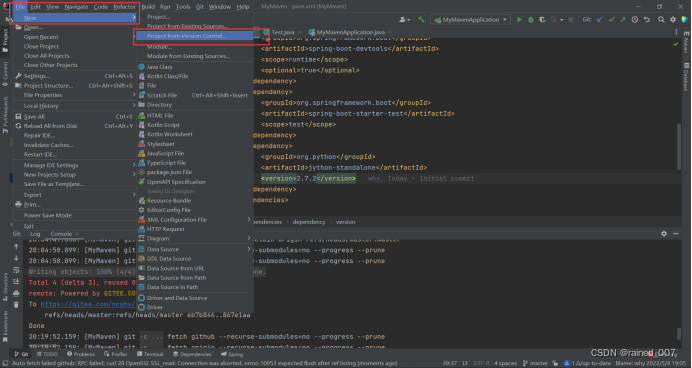Show Git history clock icon
This screenshot has width=692, height=368.
(x=635, y=19)
